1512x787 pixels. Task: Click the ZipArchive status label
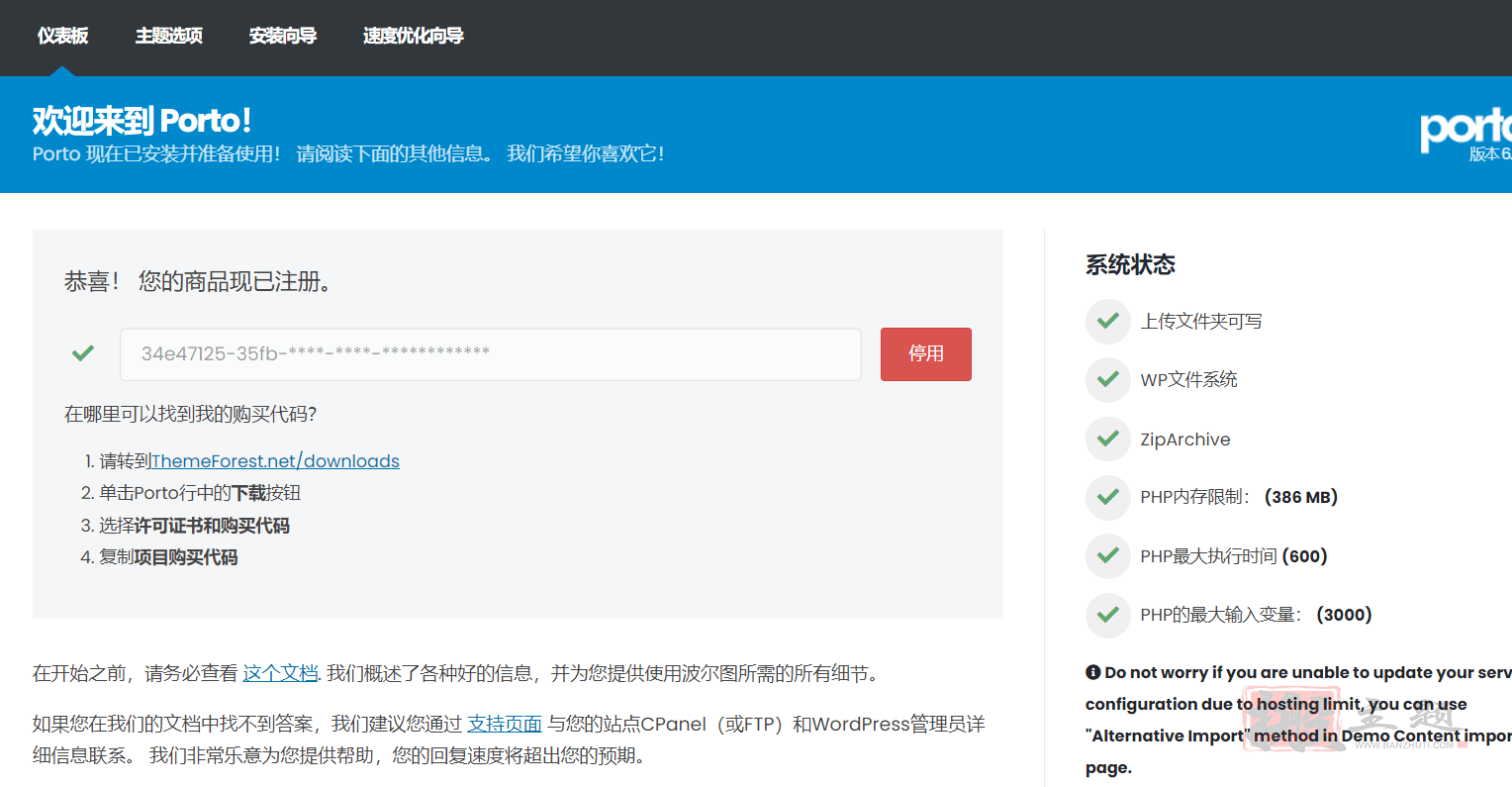coord(1185,440)
